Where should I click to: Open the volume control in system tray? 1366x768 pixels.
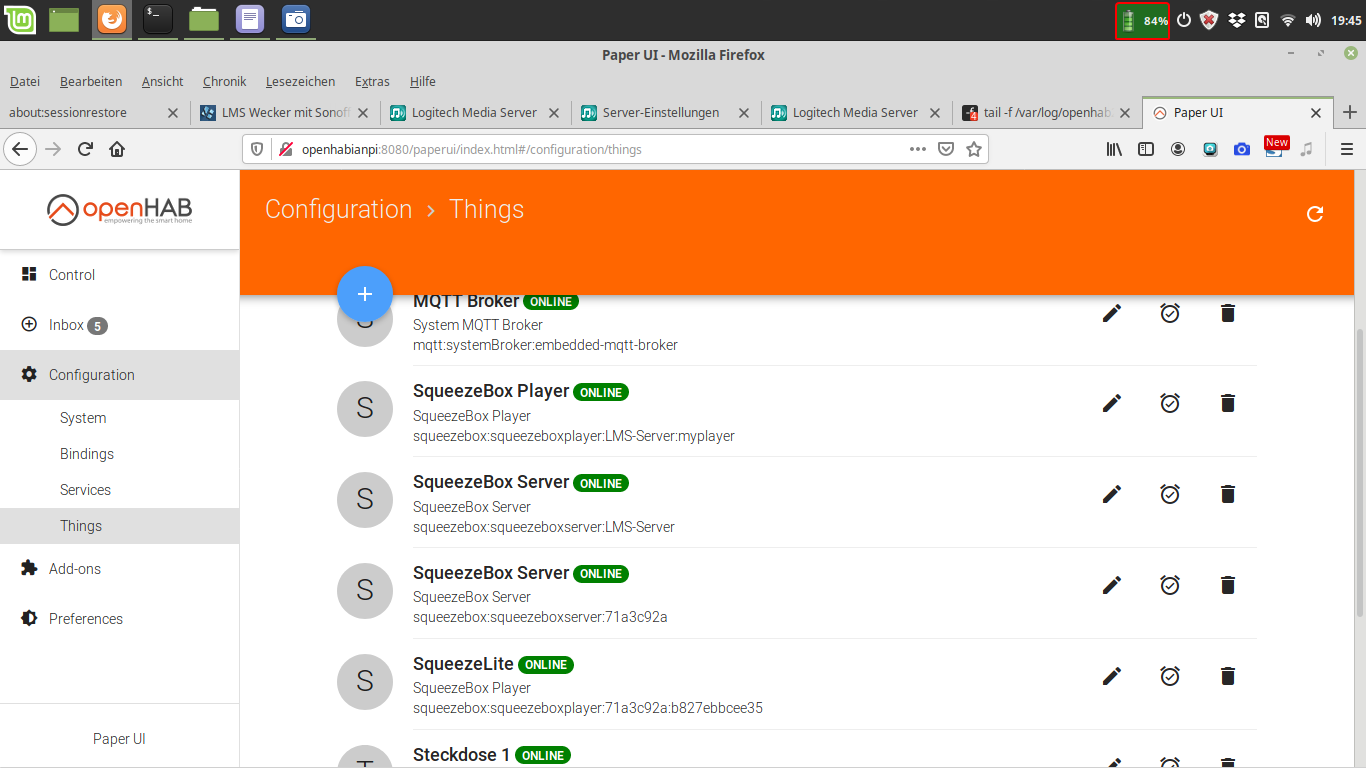(1313, 20)
